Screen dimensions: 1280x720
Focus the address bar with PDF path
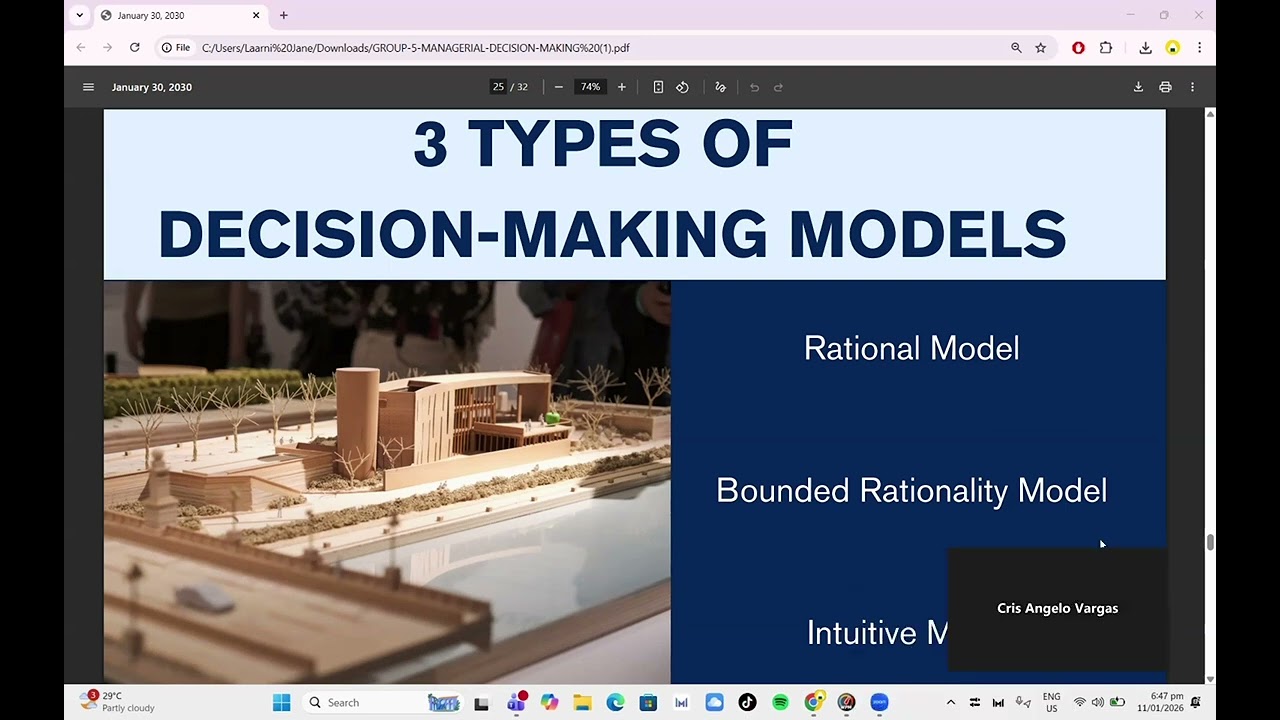[600, 47]
